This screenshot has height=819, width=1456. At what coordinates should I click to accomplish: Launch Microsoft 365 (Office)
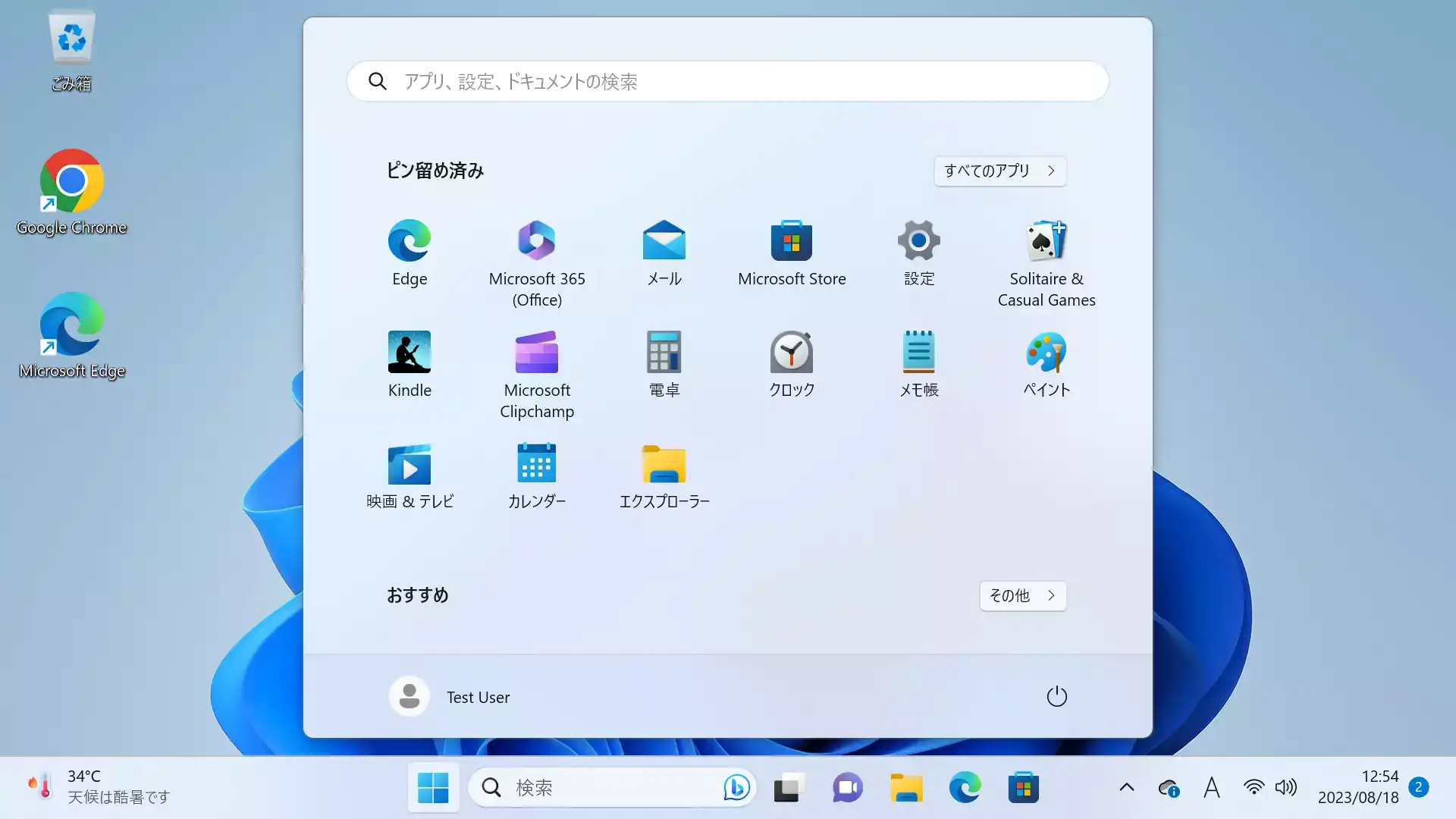coord(537,263)
